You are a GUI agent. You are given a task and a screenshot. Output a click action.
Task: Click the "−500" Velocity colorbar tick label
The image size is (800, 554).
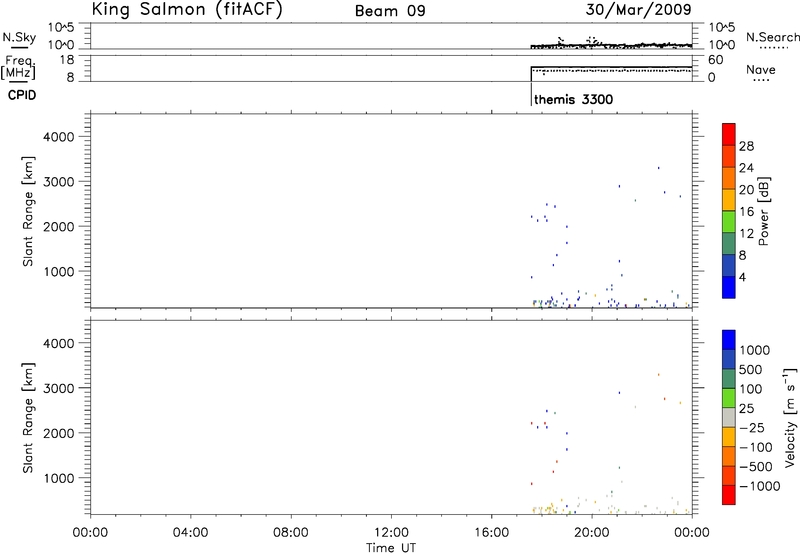pyautogui.click(x=755, y=467)
